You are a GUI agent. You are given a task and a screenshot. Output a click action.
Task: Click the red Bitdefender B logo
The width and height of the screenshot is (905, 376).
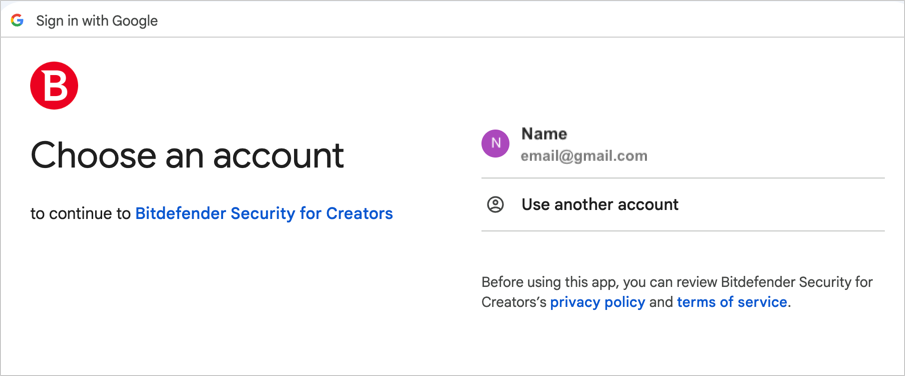pyautogui.click(x=54, y=85)
